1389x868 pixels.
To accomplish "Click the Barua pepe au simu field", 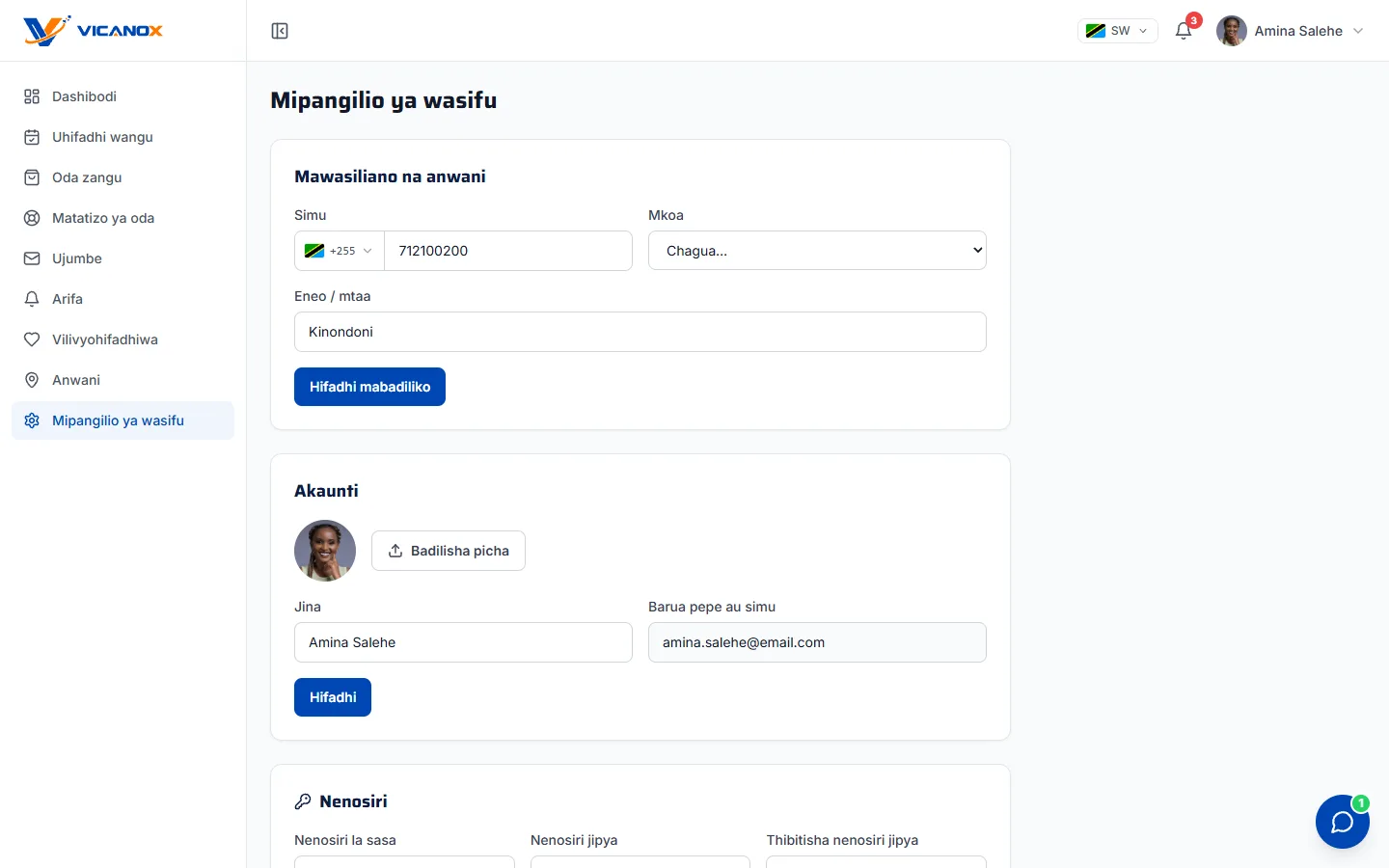I will [x=817, y=642].
